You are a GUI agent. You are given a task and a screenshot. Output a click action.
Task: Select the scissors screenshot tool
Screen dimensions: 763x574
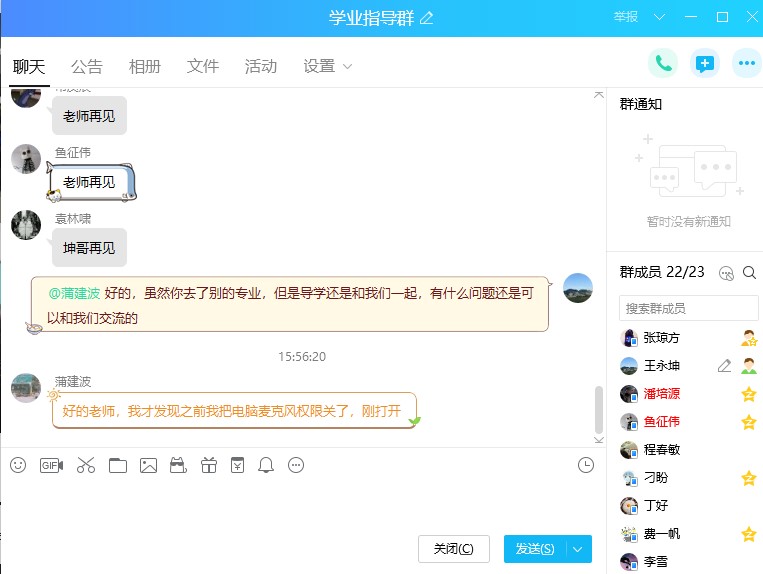click(85, 465)
